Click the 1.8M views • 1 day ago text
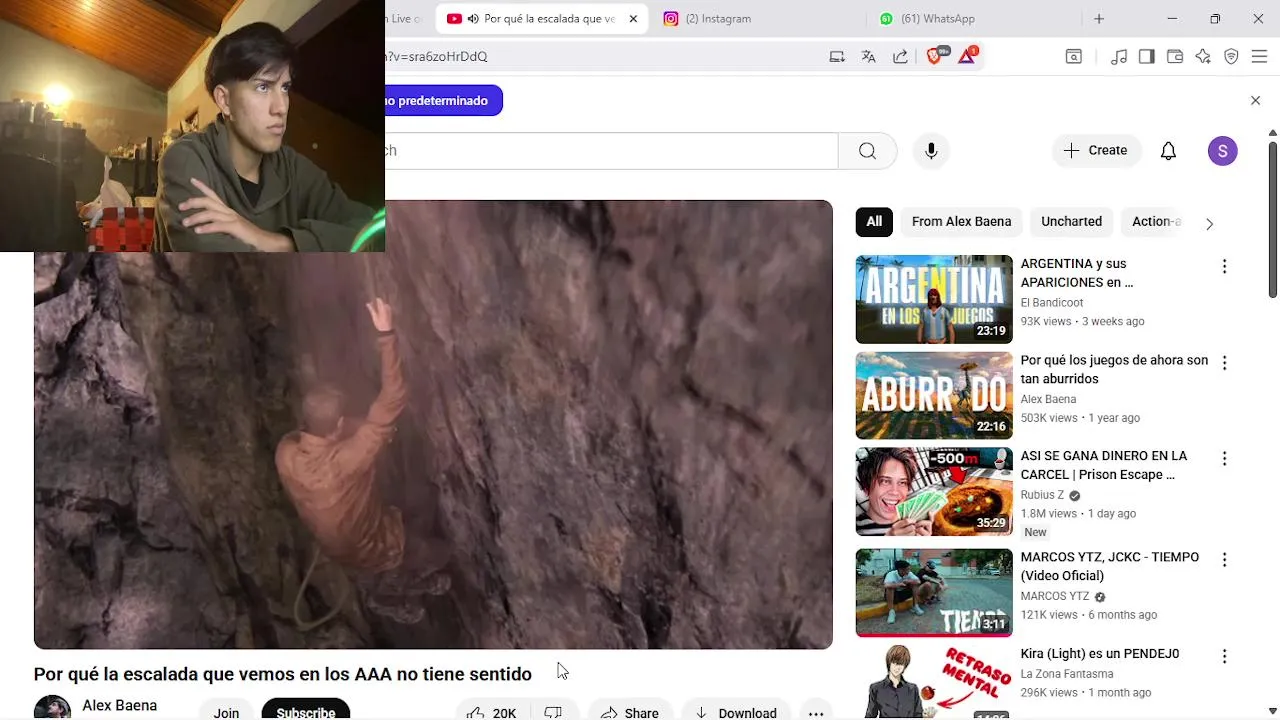The height and width of the screenshot is (720, 1280). click(x=1078, y=513)
